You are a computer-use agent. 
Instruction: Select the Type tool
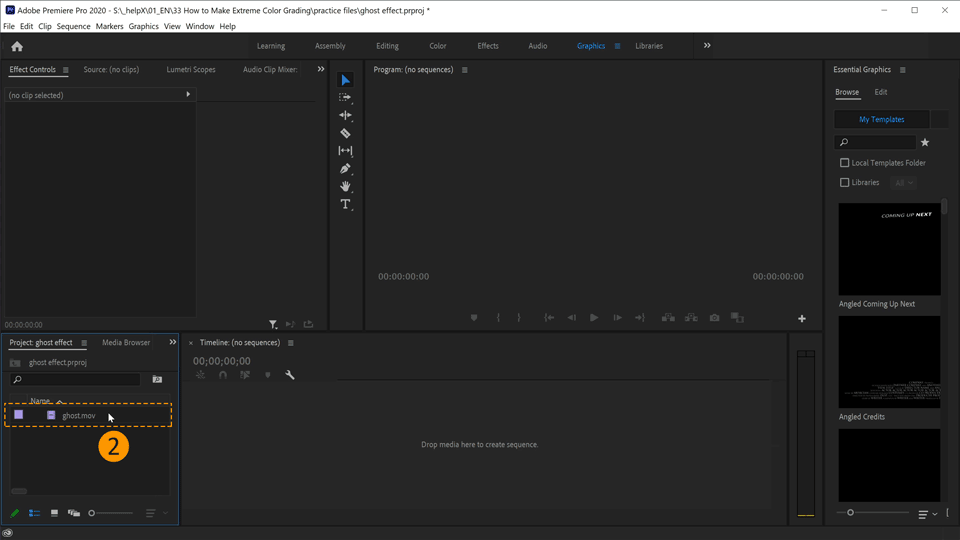point(345,204)
